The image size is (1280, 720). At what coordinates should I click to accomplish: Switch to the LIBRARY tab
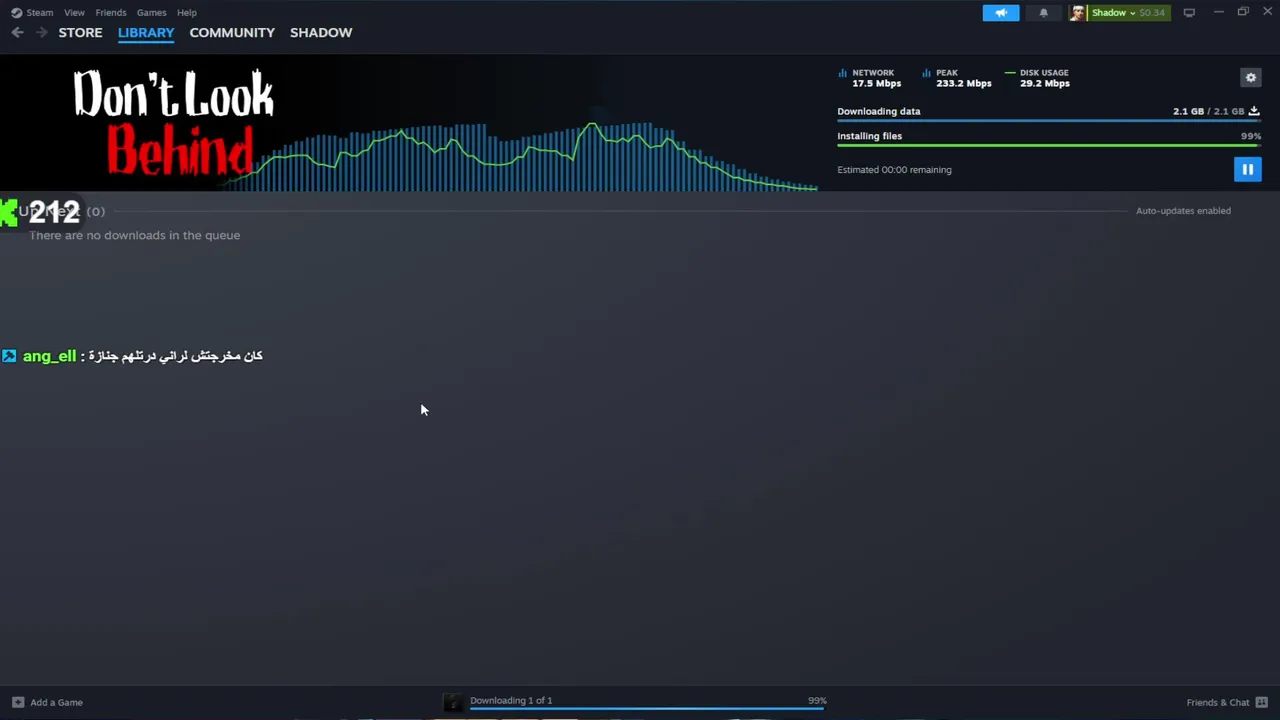146,33
